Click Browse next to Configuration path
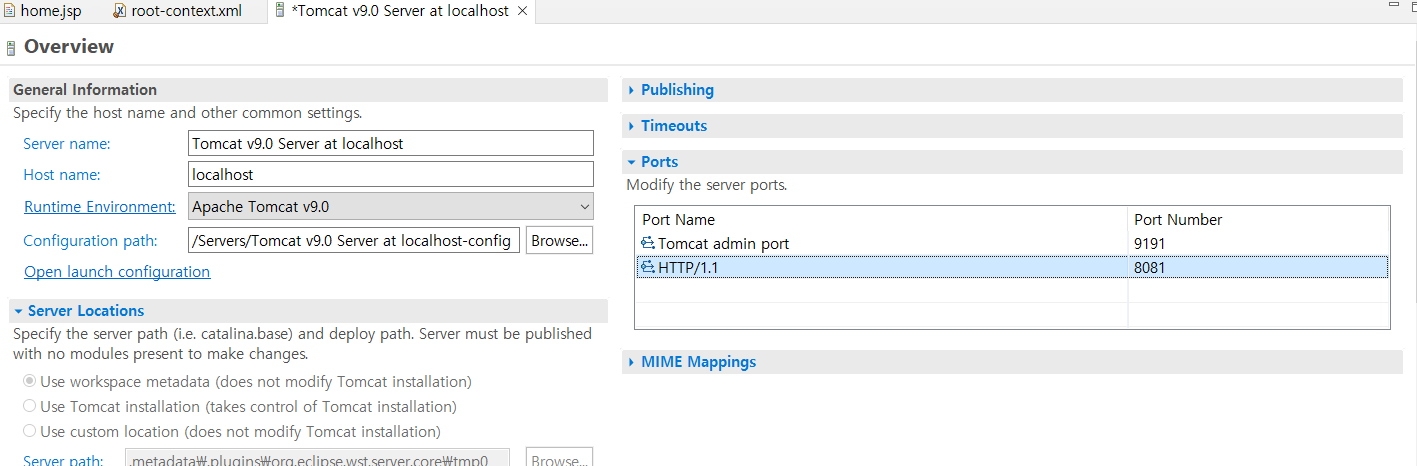This screenshot has height=466, width=1417. [560, 240]
